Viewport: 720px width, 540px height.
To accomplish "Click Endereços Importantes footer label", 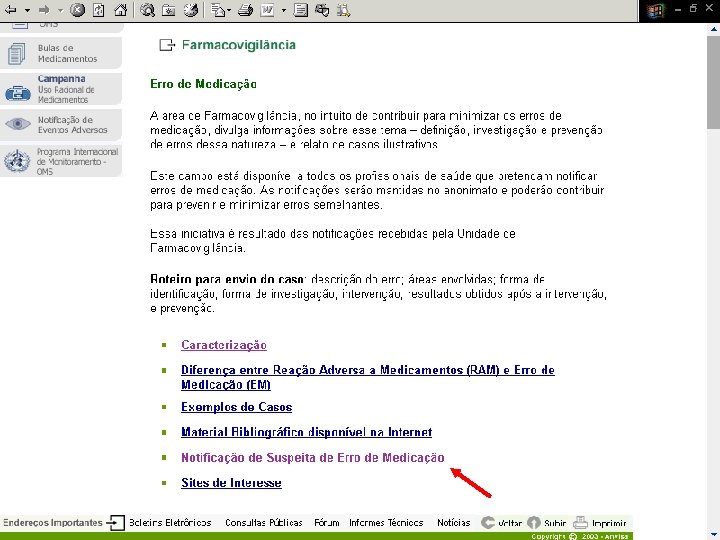I will 53,523.
